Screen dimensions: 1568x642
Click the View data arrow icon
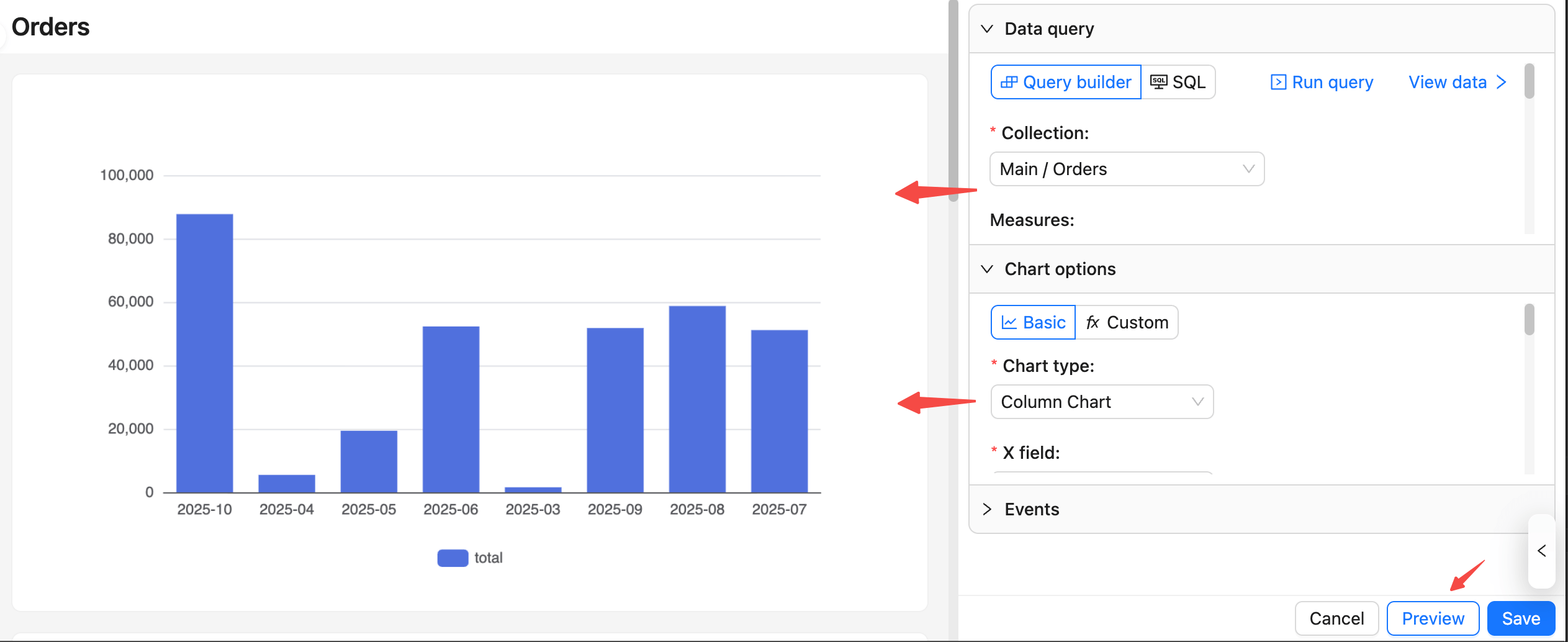pos(1502,82)
